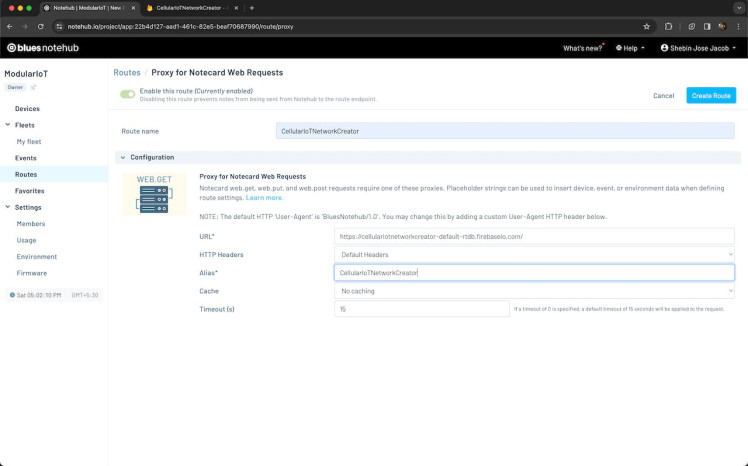Open What's new announcements
The width and height of the screenshot is (748, 466).
coord(582,48)
